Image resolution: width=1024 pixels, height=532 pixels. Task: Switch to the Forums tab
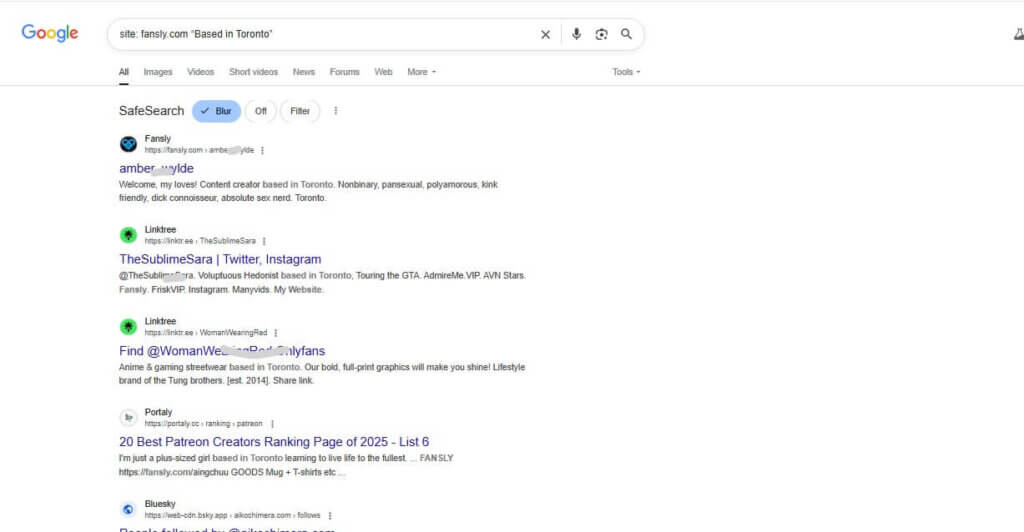344,72
